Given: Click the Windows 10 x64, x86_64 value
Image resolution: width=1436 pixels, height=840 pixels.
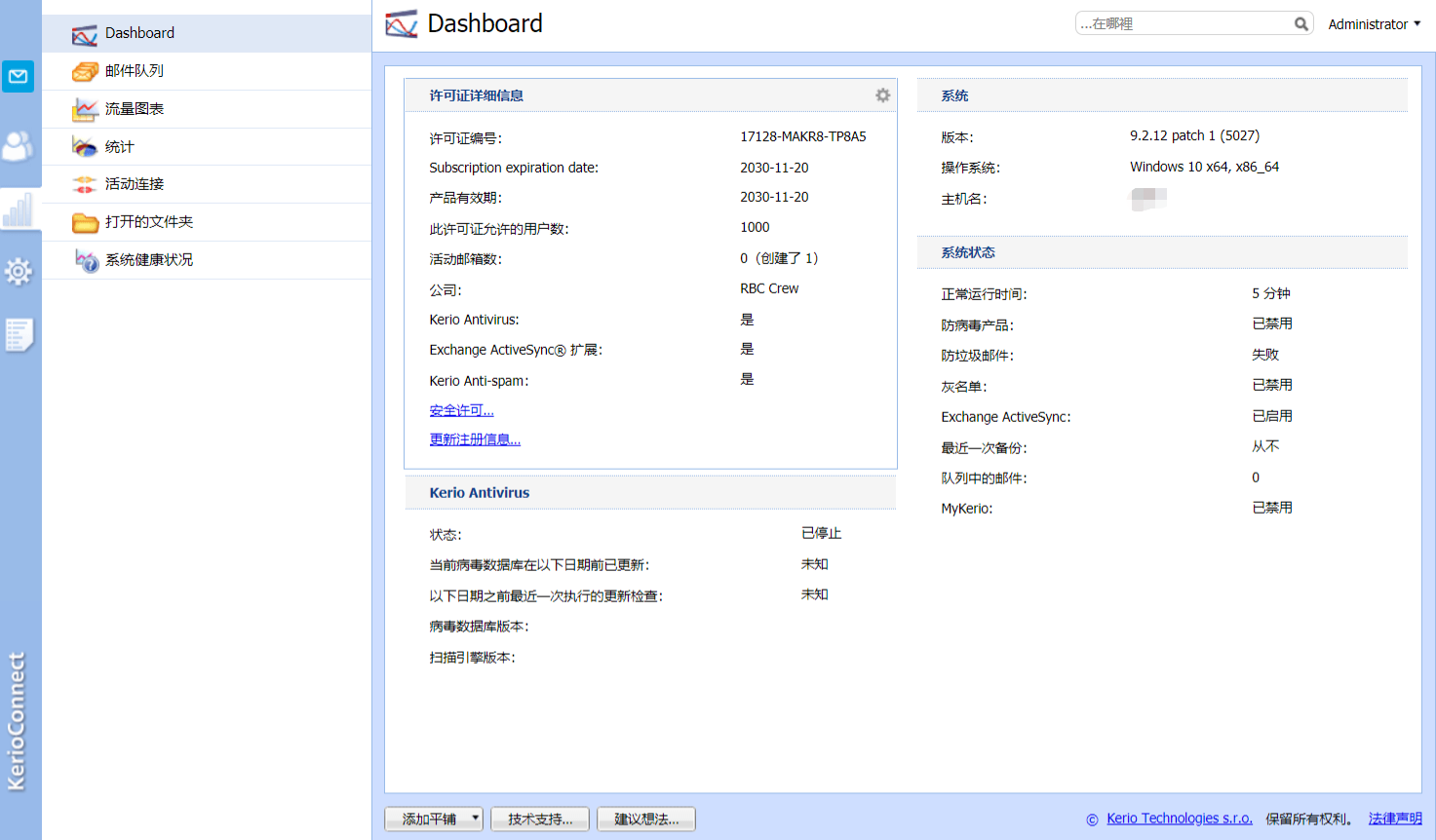Looking at the screenshot, I should pos(1204,167).
